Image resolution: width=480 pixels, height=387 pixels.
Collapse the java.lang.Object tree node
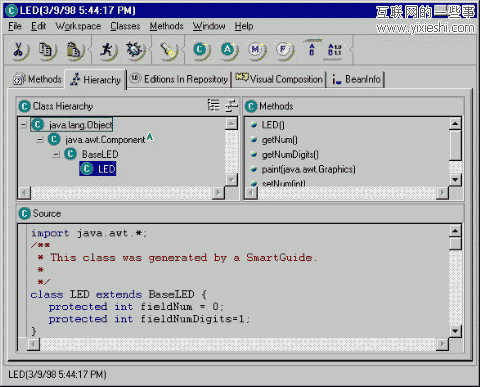(x=23, y=125)
